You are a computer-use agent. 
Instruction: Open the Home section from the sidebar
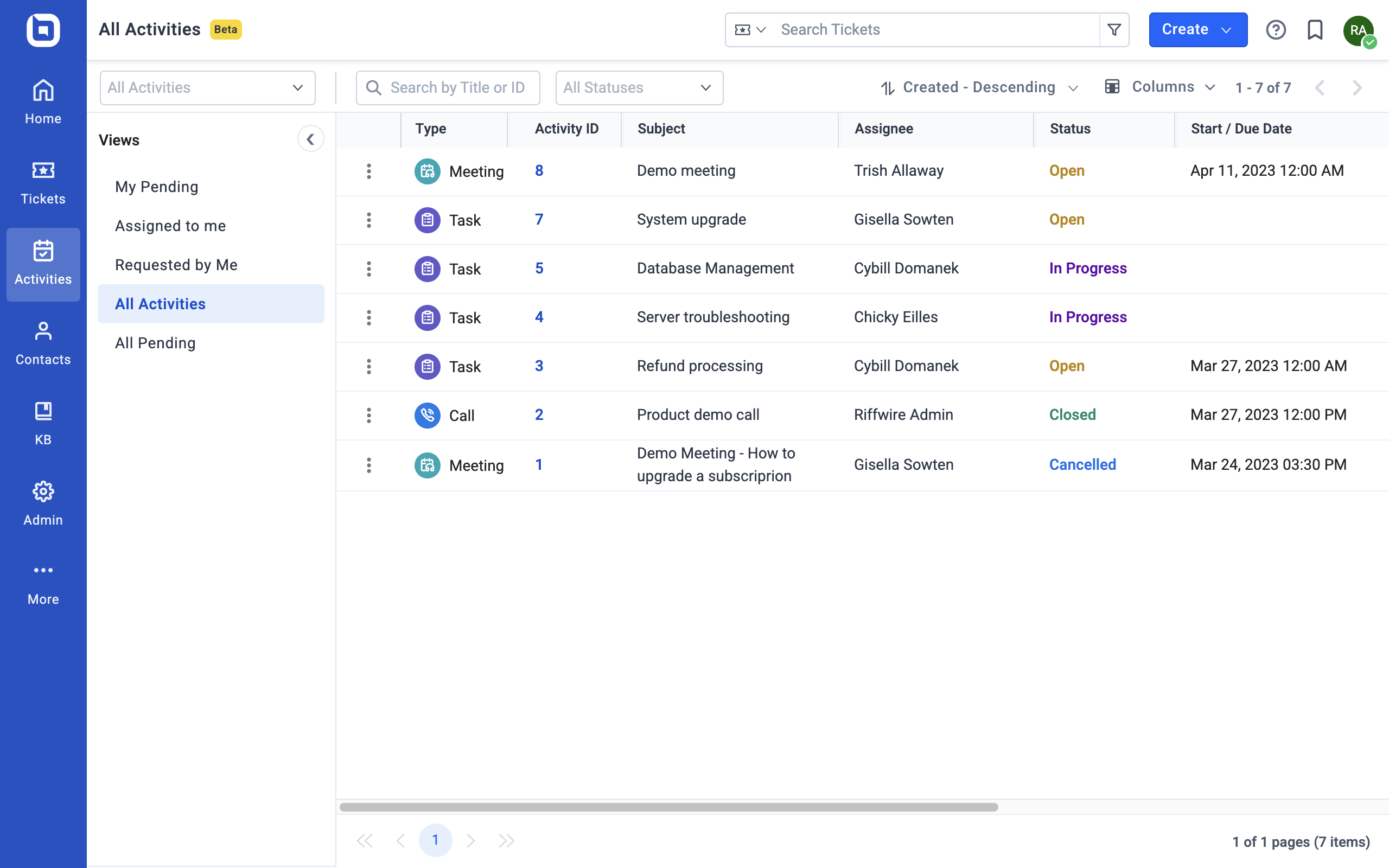coord(43,101)
